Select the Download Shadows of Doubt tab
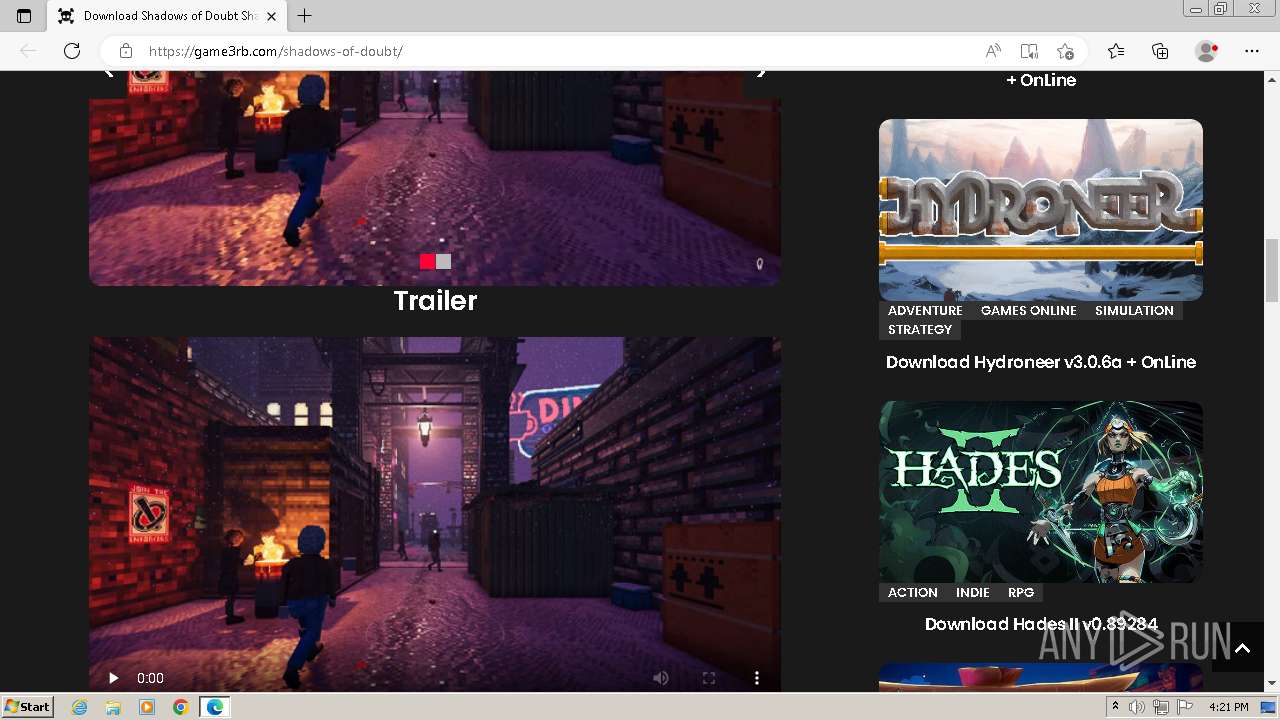The height and width of the screenshot is (720, 1280). pyautogui.click(x=167, y=16)
